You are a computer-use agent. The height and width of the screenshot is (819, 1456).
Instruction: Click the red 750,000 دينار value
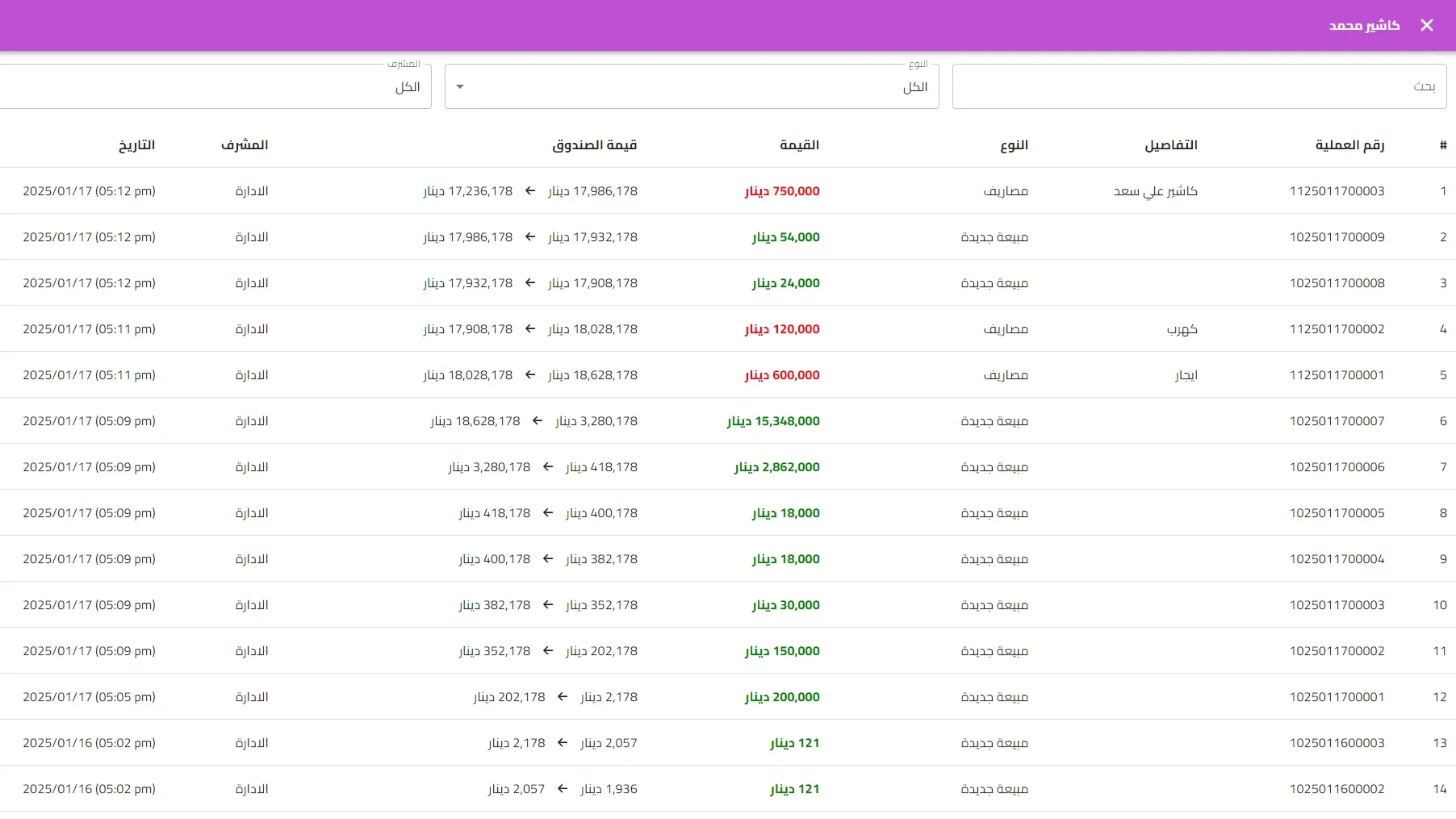click(782, 191)
